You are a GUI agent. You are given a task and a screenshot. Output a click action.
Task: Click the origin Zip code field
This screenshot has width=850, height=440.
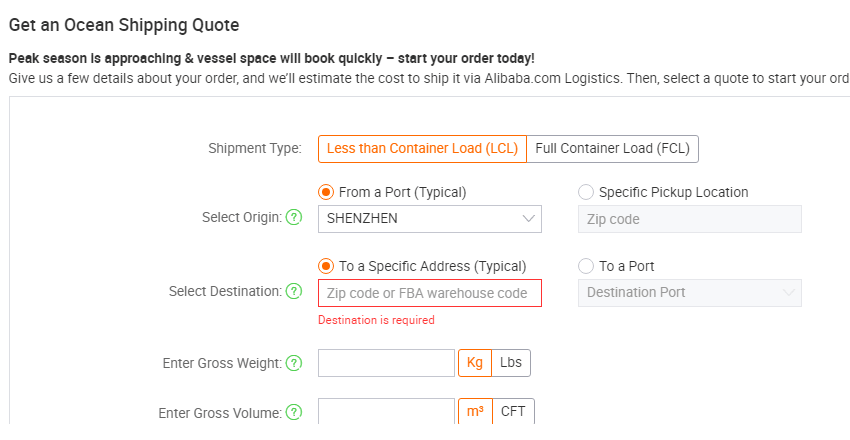(x=690, y=219)
